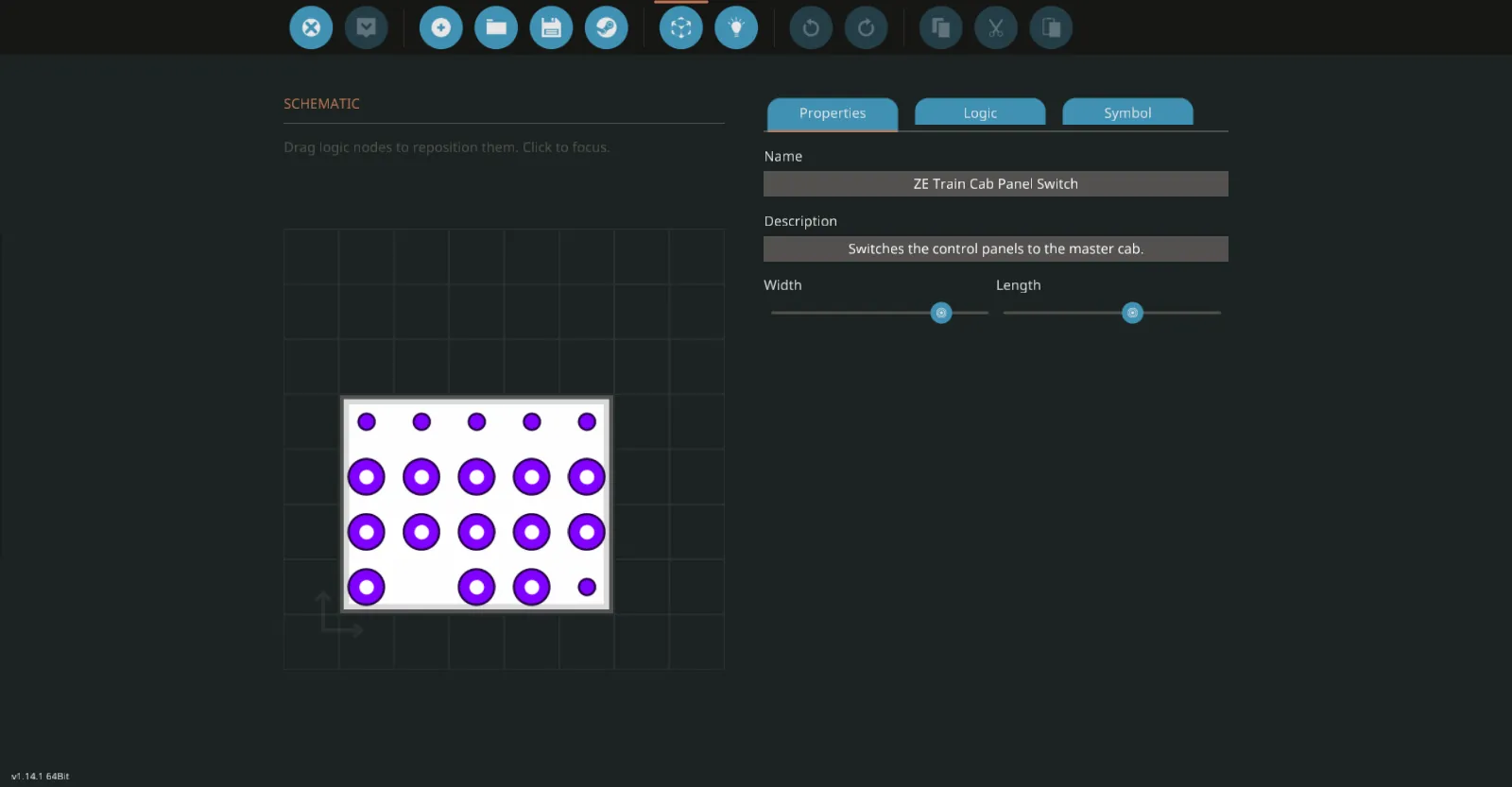This screenshot has height=787, width=1512.
Task: Edit the Description text field
Action: point(995,249)
